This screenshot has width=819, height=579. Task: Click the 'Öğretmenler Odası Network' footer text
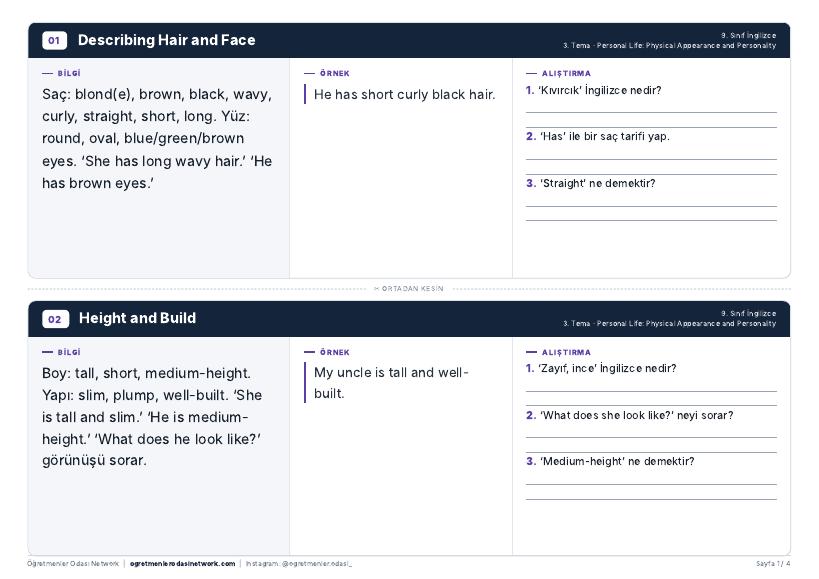(73, 564)
